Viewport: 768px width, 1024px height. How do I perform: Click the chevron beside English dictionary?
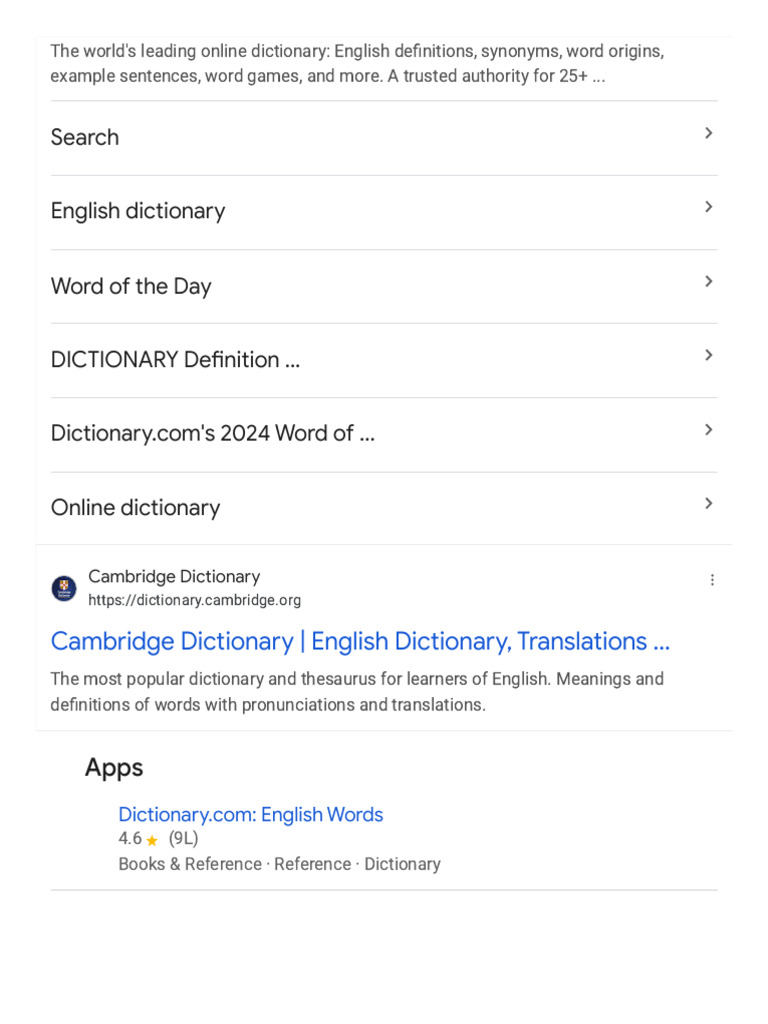709,207
